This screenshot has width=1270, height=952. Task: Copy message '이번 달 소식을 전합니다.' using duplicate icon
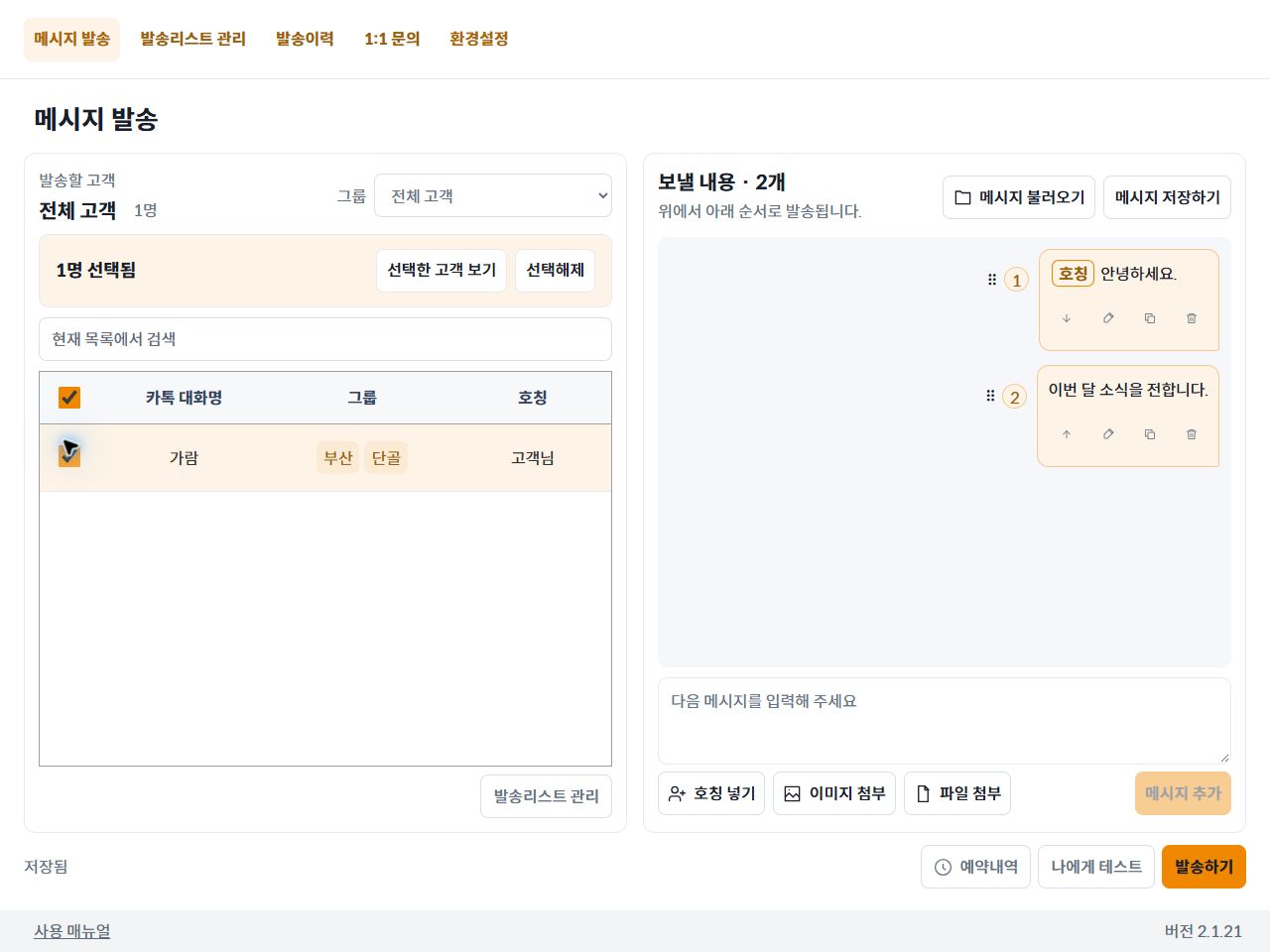pyautogui.click(x=1150, y=434)
